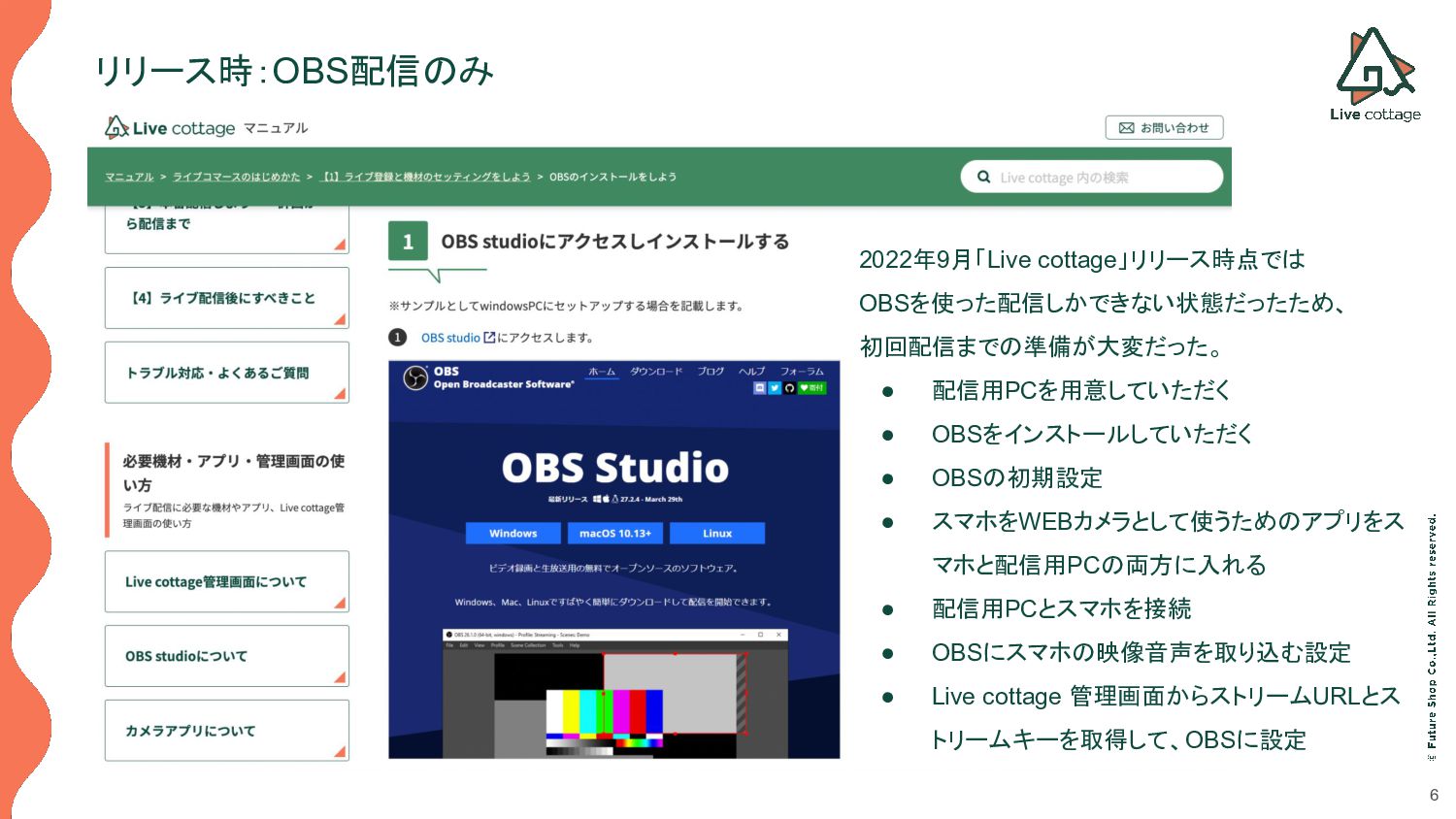Viewport: 1456px width, 819px height.
Task: Click the Live cottage logo in the manual header
Action: click(170, 128)
